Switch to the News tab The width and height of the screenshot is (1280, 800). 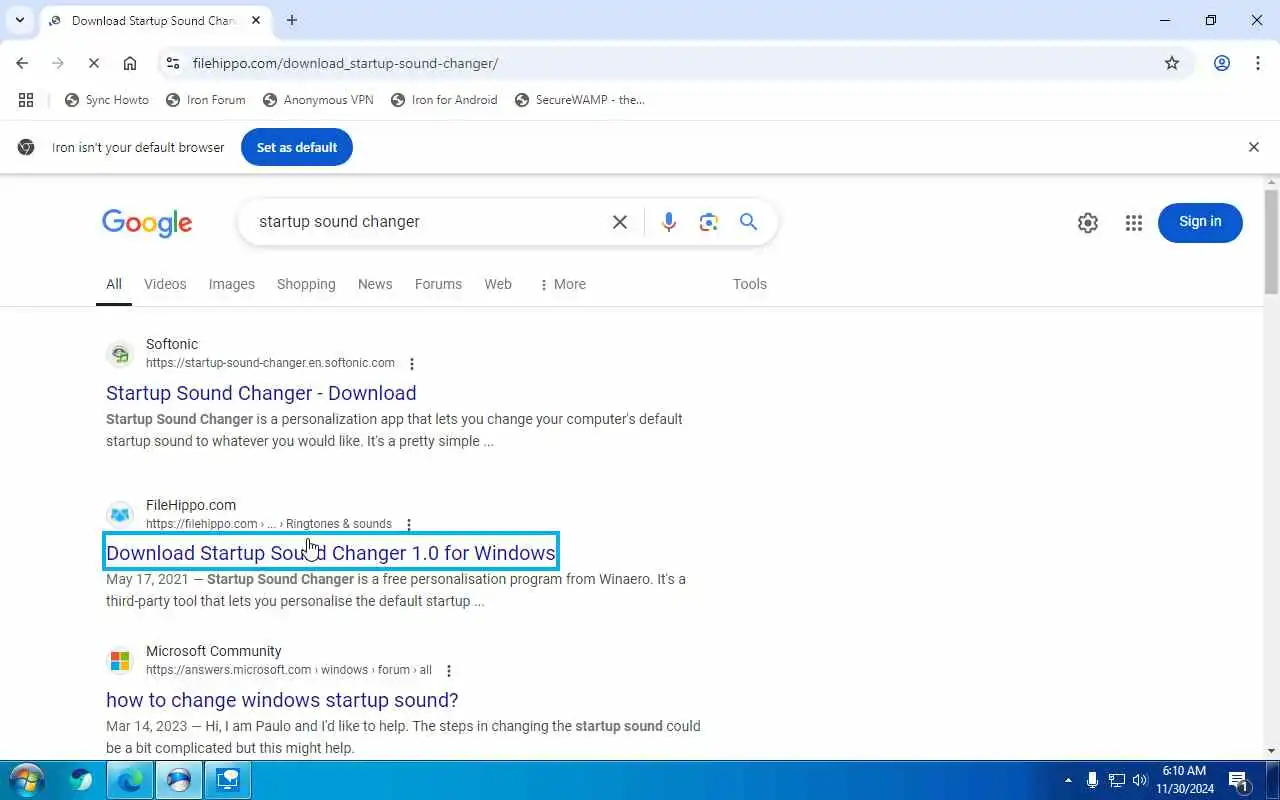pos(375,284)
